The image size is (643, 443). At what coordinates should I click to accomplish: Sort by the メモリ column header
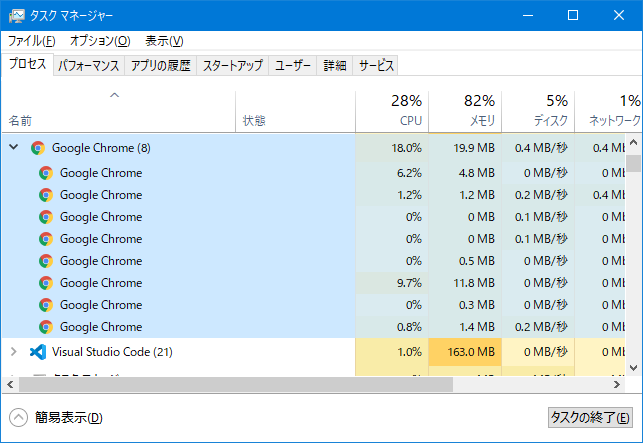click(x=465, y=112)
